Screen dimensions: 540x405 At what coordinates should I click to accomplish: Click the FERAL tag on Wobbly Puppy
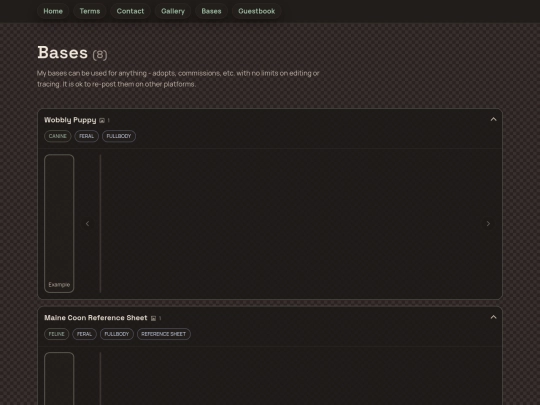(86, 136)
